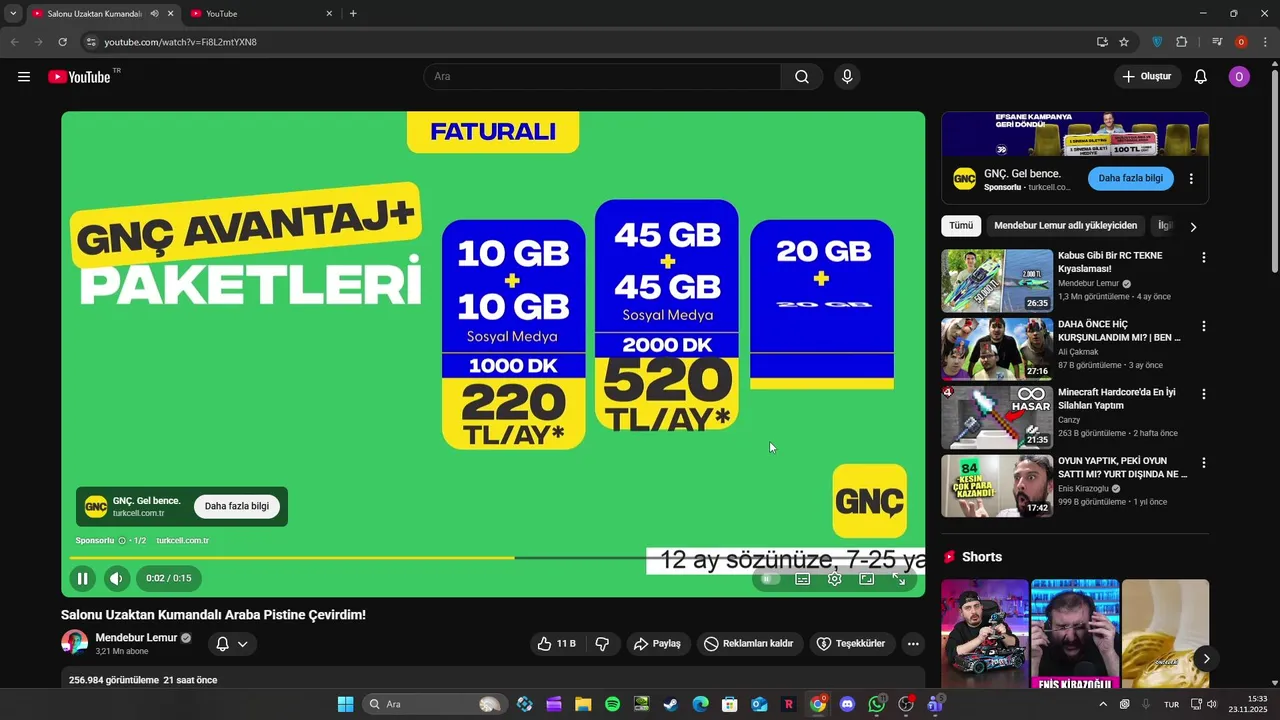Select the Tümü filter chip
The image size is (1280, 720).
[x=961, y=226]
